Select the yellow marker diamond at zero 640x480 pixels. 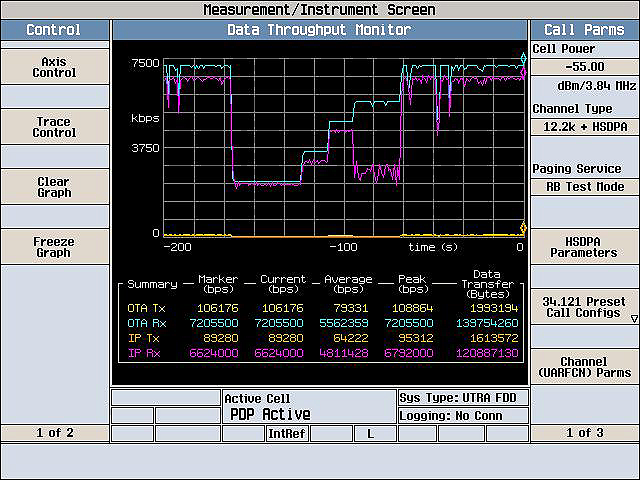pyautogui.click(x=523, y=228)
